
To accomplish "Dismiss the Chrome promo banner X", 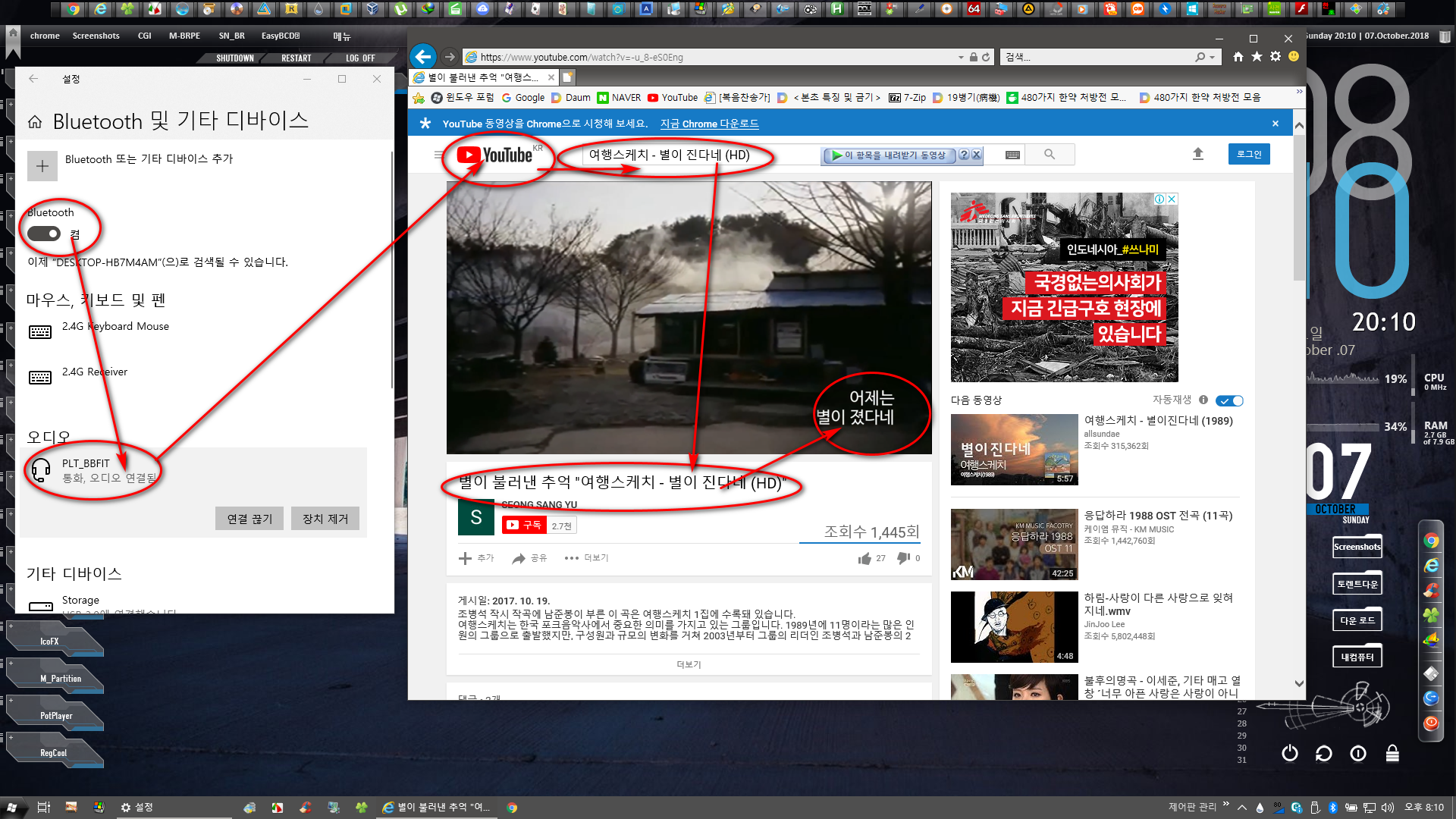I will [x=1276, y=124].
